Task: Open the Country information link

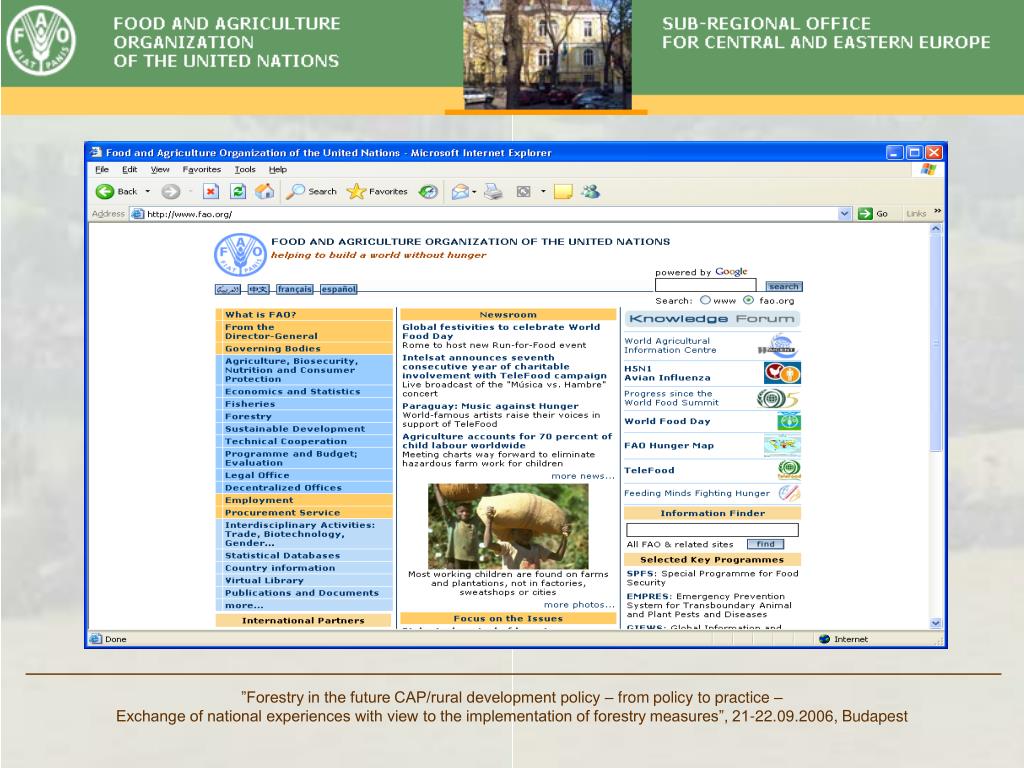Action: coord(280,568)
